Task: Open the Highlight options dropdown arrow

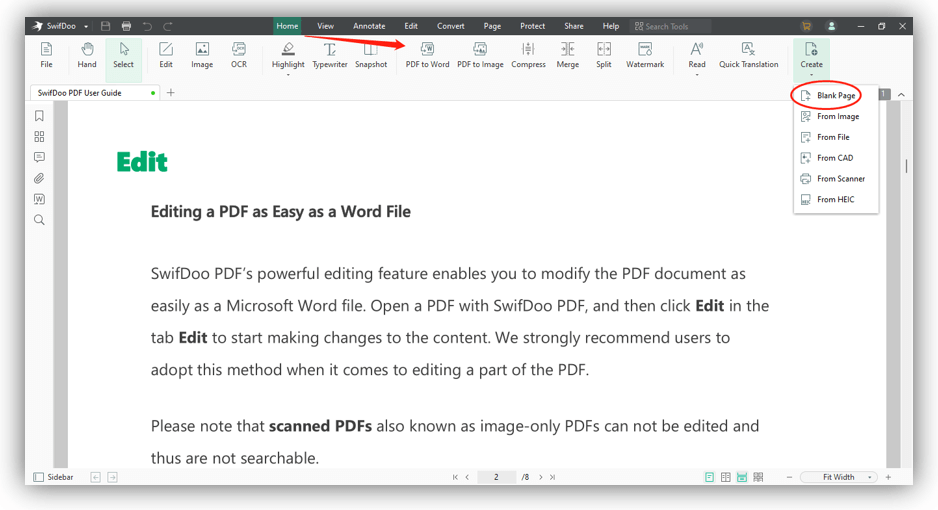Action: click(x=288, y=75)
